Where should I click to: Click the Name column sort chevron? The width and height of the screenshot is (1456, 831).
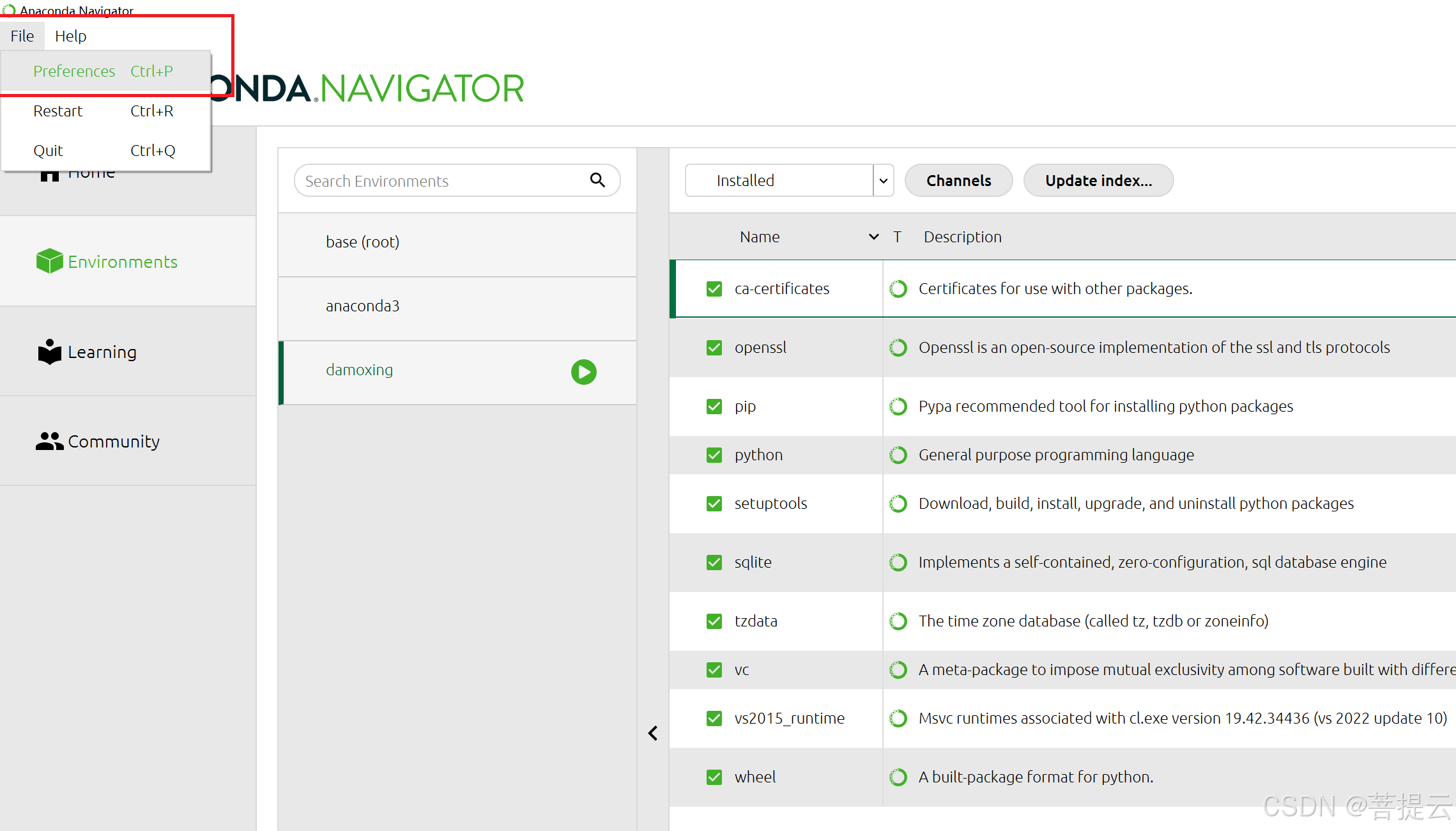873,237
